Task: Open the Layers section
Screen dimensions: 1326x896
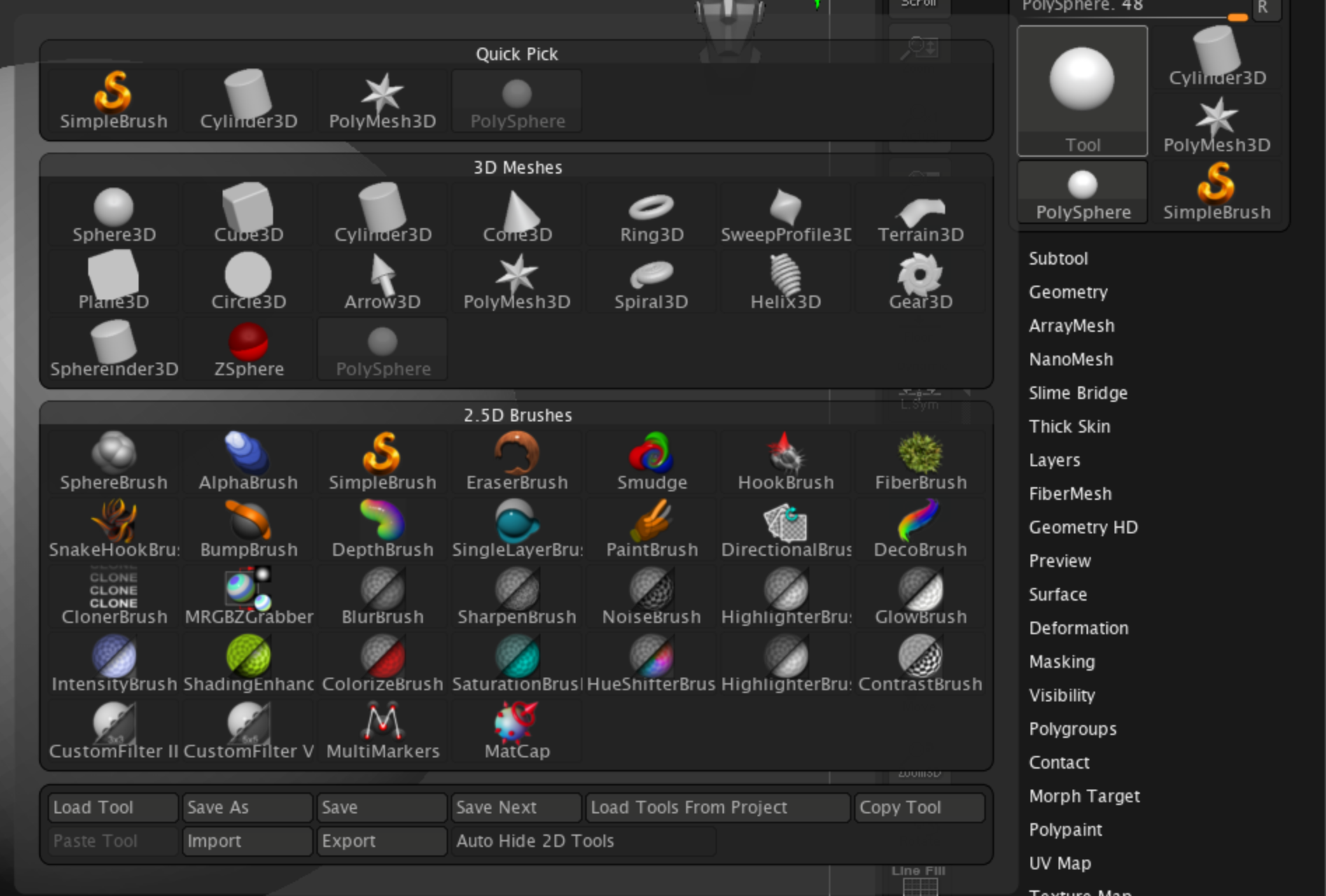Action: [x=1054, y=460]
